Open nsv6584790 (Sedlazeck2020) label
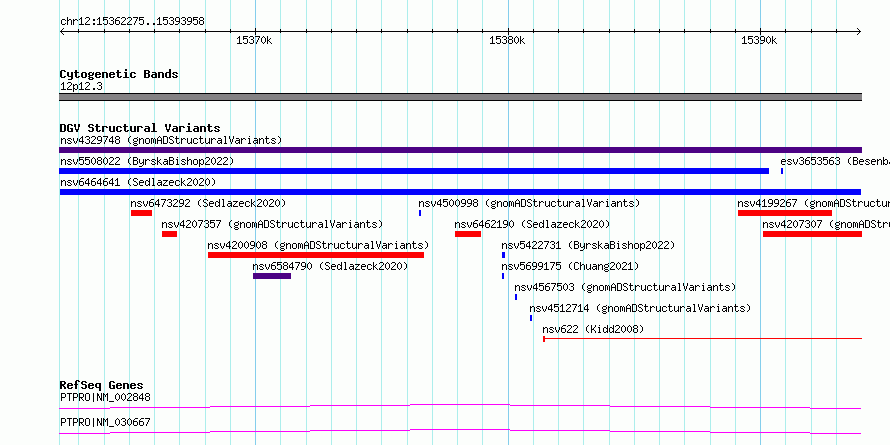The width and height of the screenshot is (890, 445). [330, 266]
